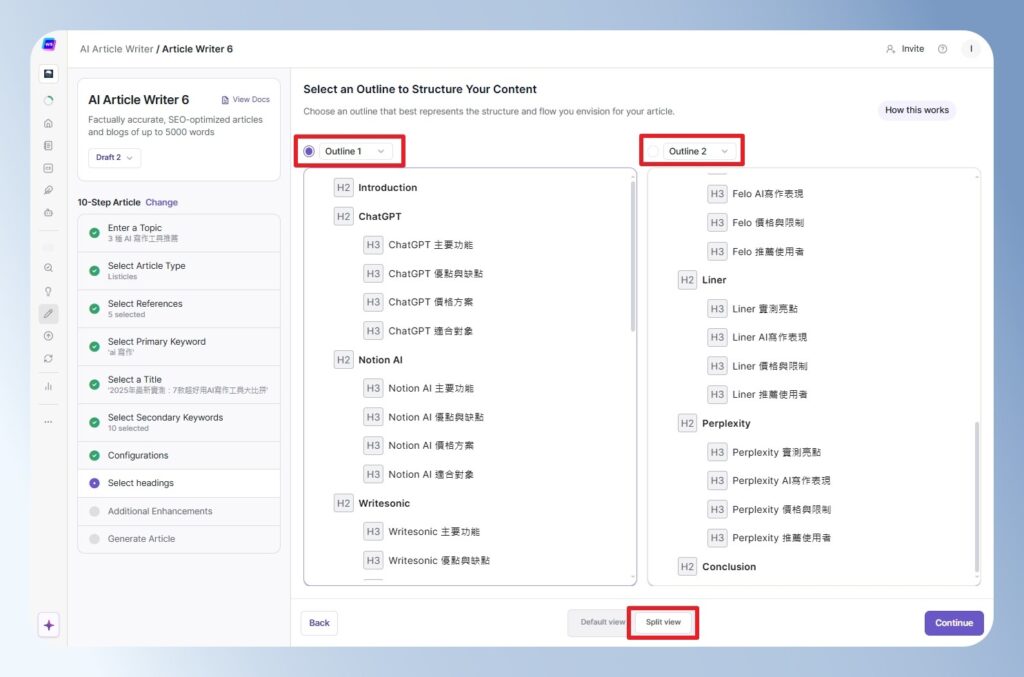Switch to Default view
The image size is (1024, 677).
coord(601,622)
